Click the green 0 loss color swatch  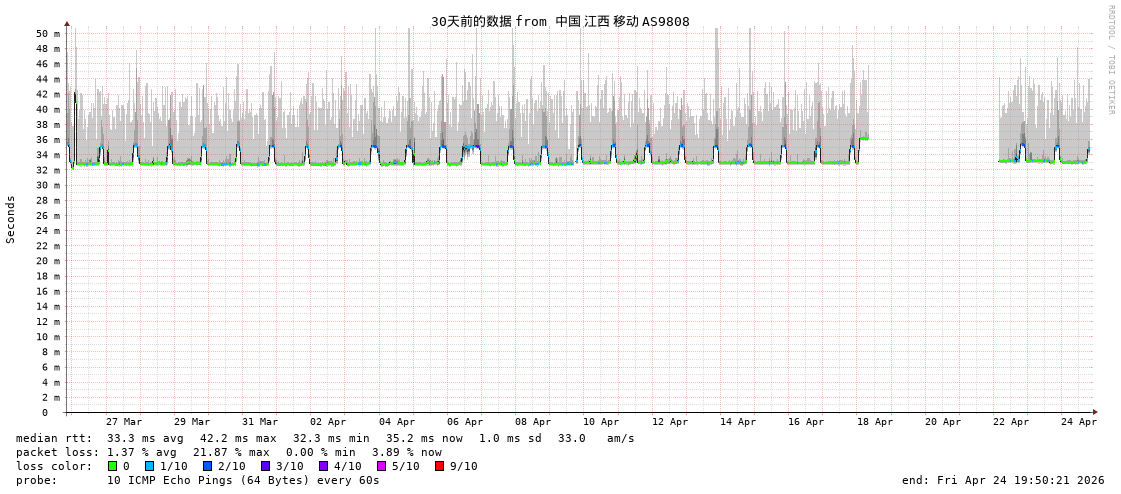(x=113, y=466)
